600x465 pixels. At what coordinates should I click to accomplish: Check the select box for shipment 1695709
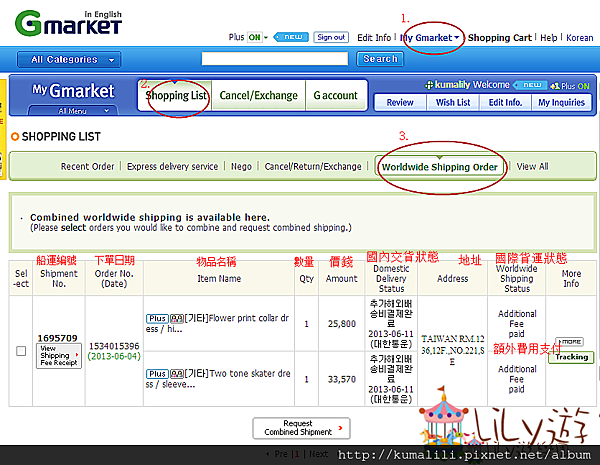(21, 351)
